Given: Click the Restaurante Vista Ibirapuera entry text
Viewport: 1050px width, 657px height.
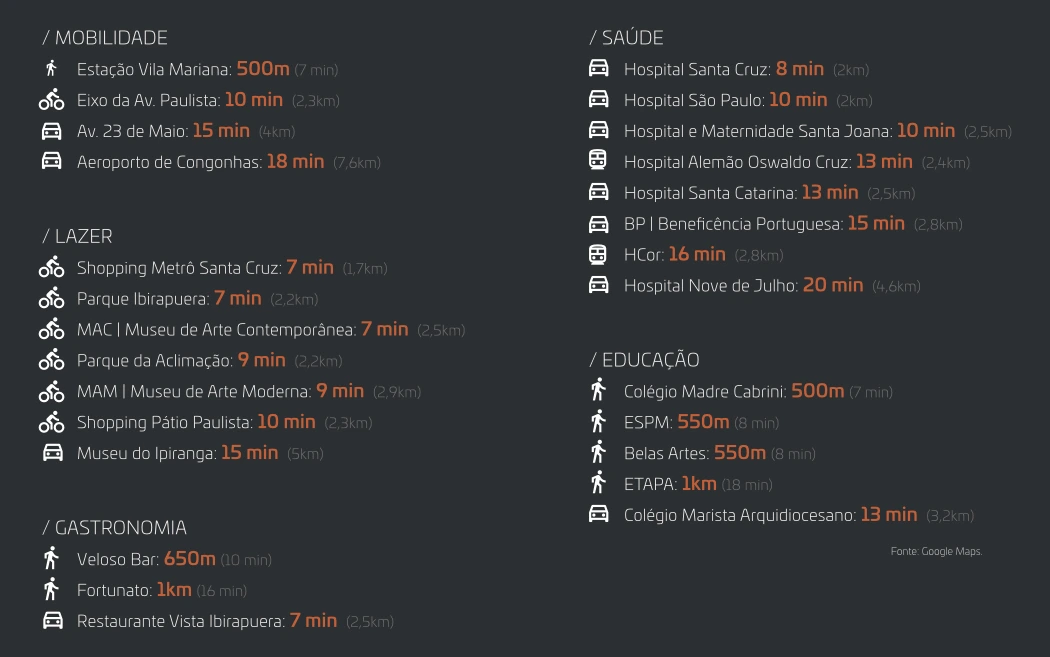Looking at the screenshot, I should pos(180,621).
